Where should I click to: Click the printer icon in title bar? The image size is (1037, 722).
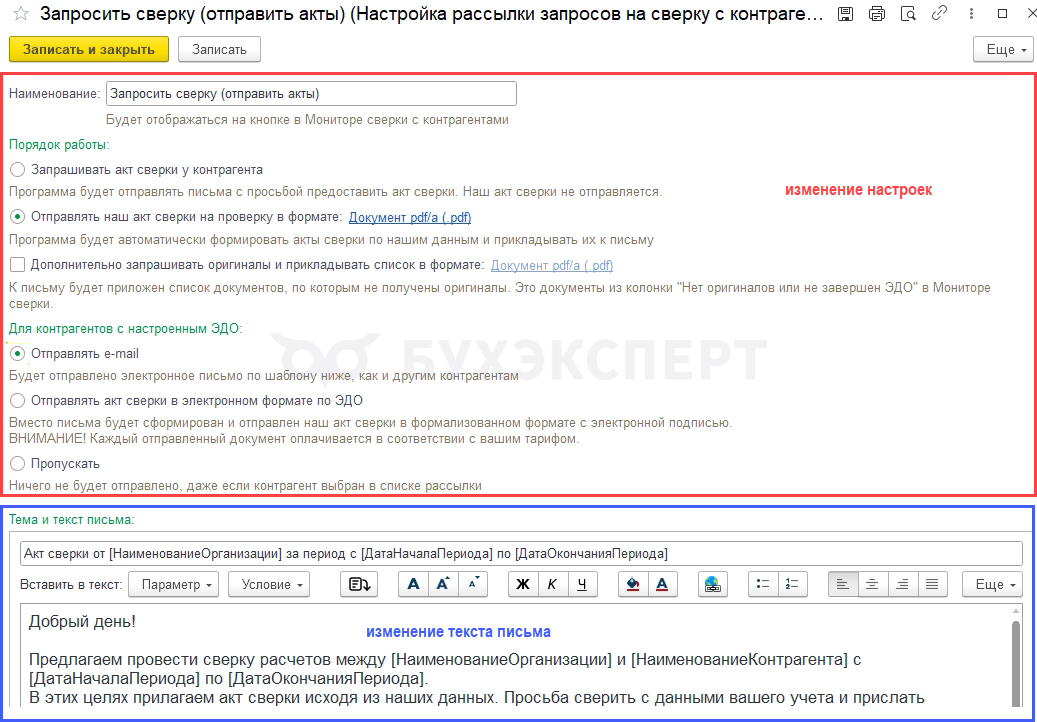pos(877,13)
